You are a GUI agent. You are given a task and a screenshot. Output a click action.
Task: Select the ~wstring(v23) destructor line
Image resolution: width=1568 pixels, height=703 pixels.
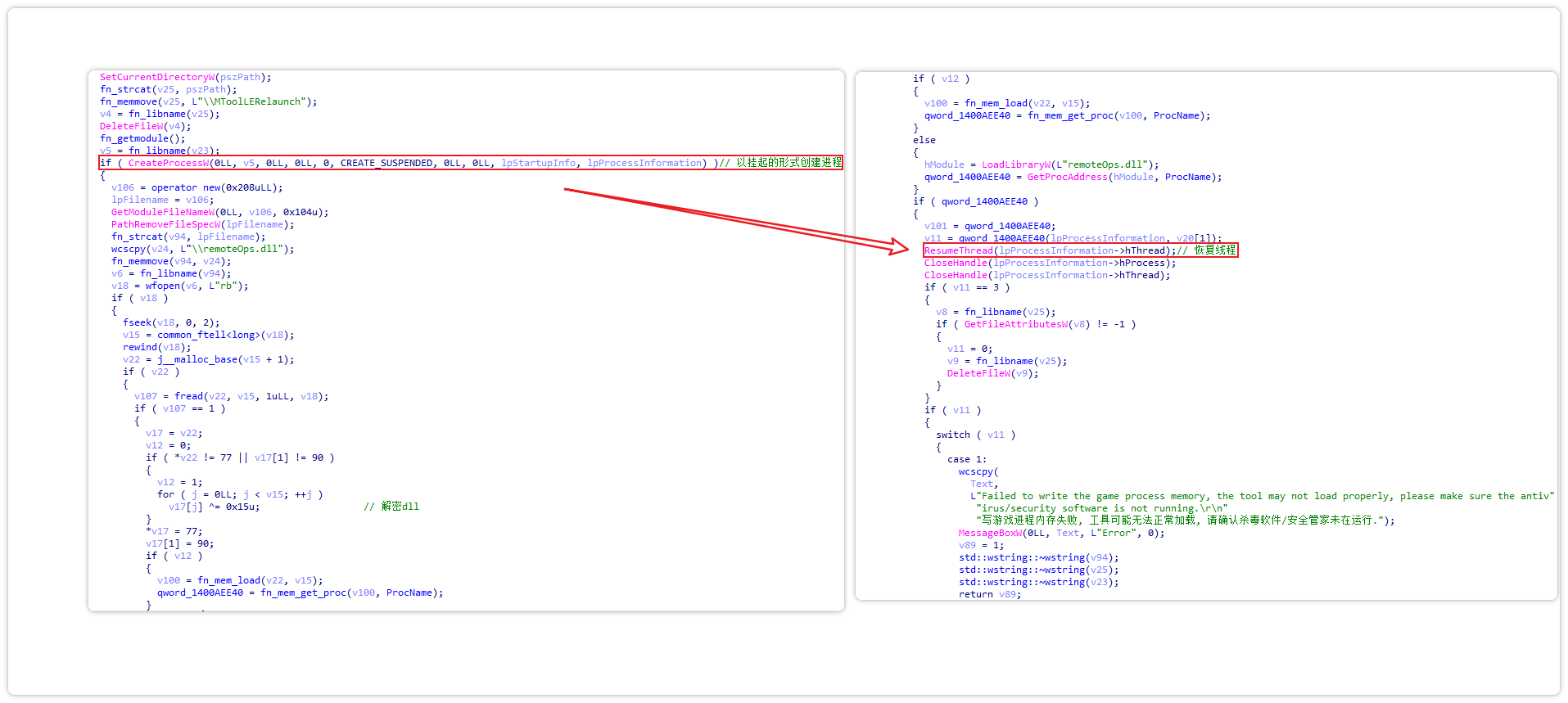tap(1038, 582)
